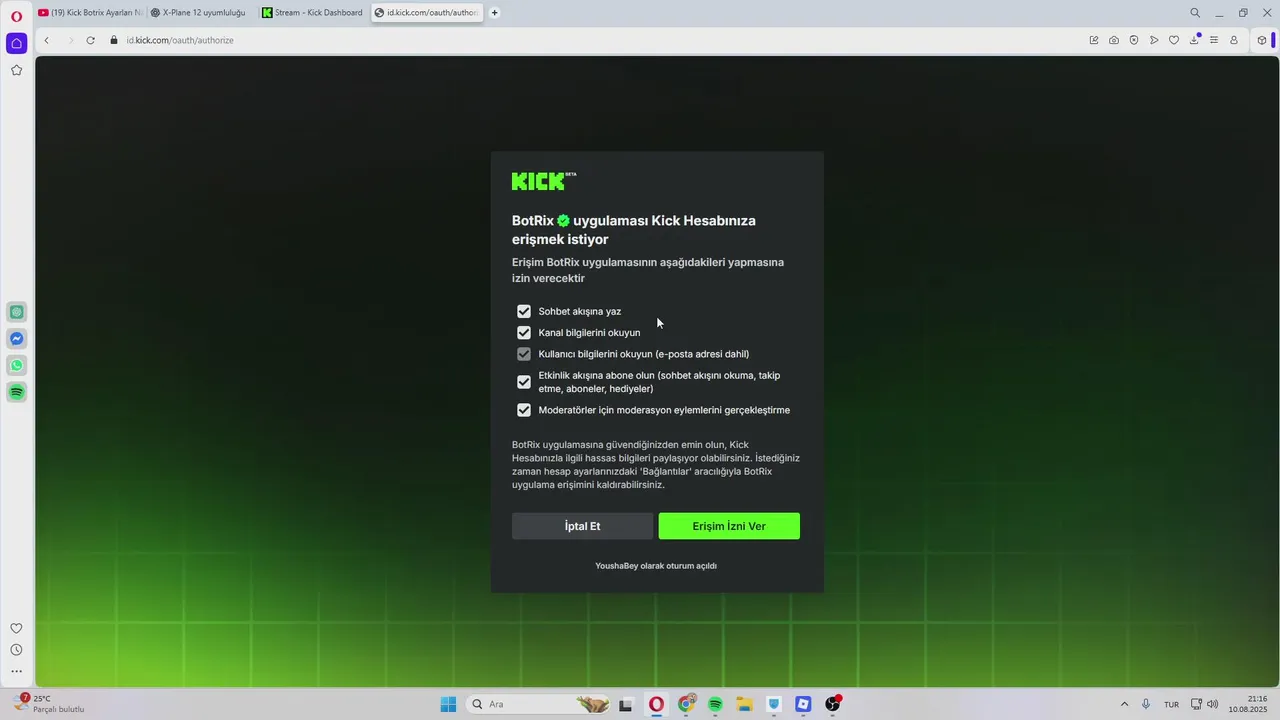The height and width of the screenshot is (720, 1280).
Task: Open the profile account icon
Action: [1234, 40]
